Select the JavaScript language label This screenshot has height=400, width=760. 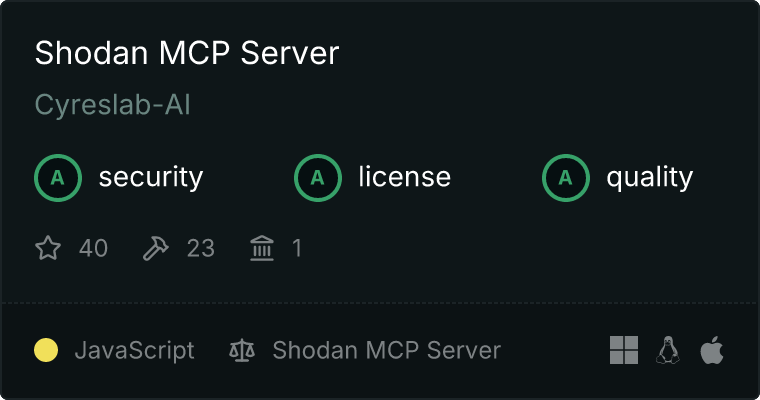point(134,350)
